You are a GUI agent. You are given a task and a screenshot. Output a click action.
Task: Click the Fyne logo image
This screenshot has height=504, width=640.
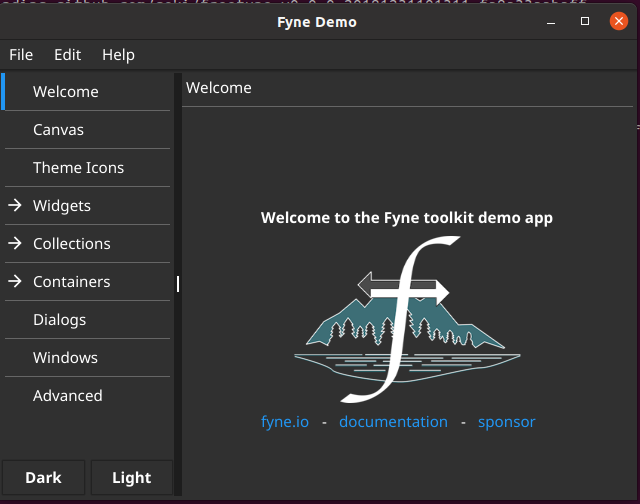(x=407, y=319)
